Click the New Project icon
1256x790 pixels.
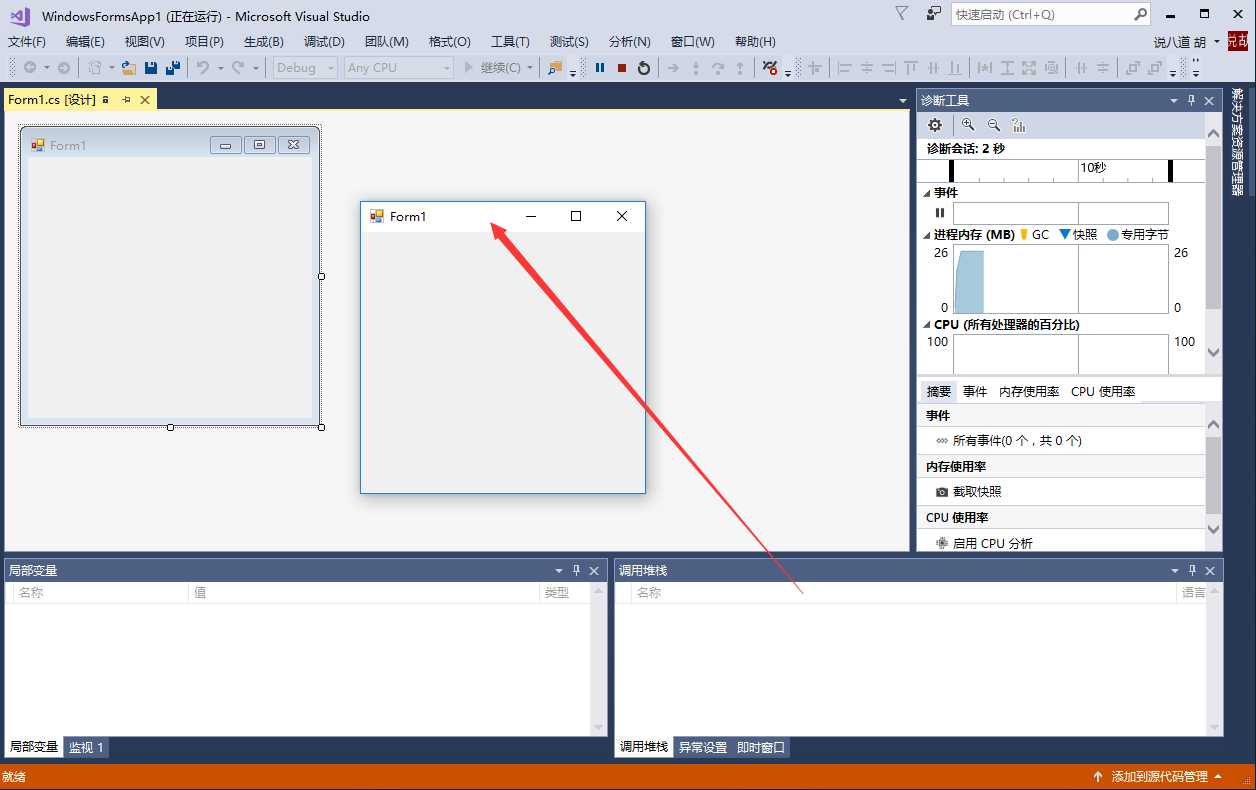click(94, 68)
